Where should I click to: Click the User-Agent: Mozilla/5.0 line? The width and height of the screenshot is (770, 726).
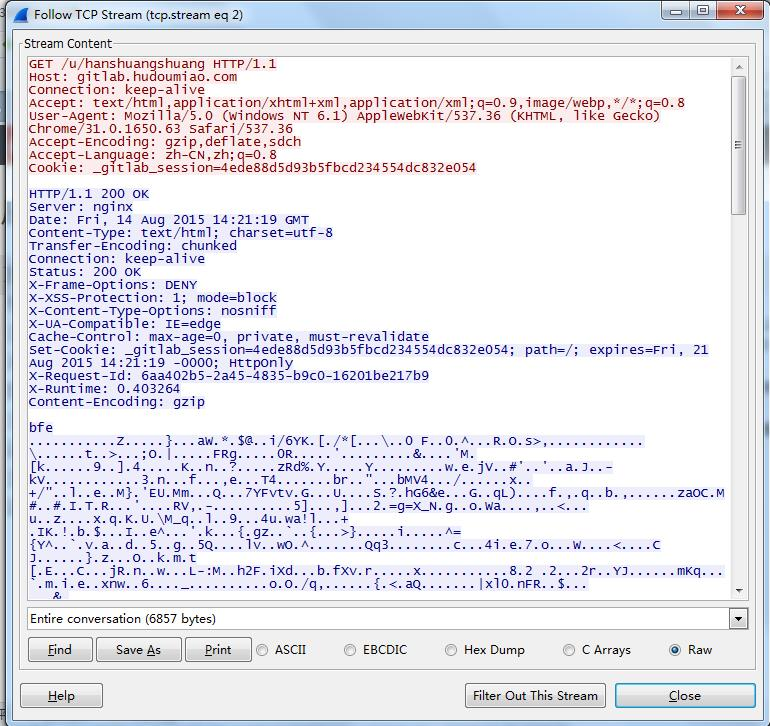click(x=344, y=116)
